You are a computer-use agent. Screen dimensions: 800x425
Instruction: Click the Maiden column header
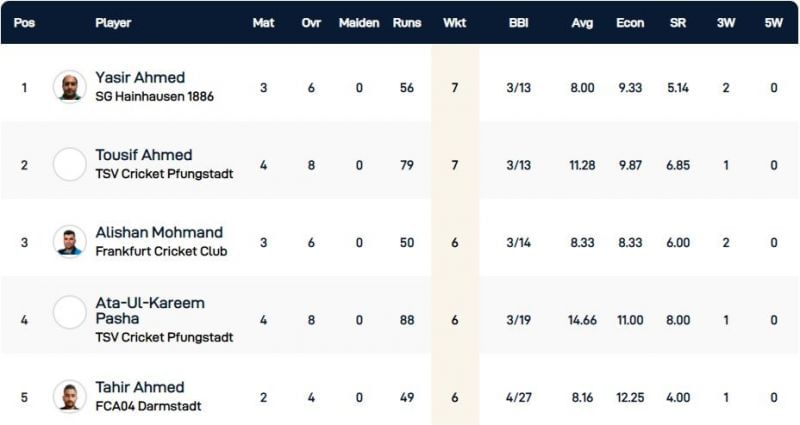359,22
